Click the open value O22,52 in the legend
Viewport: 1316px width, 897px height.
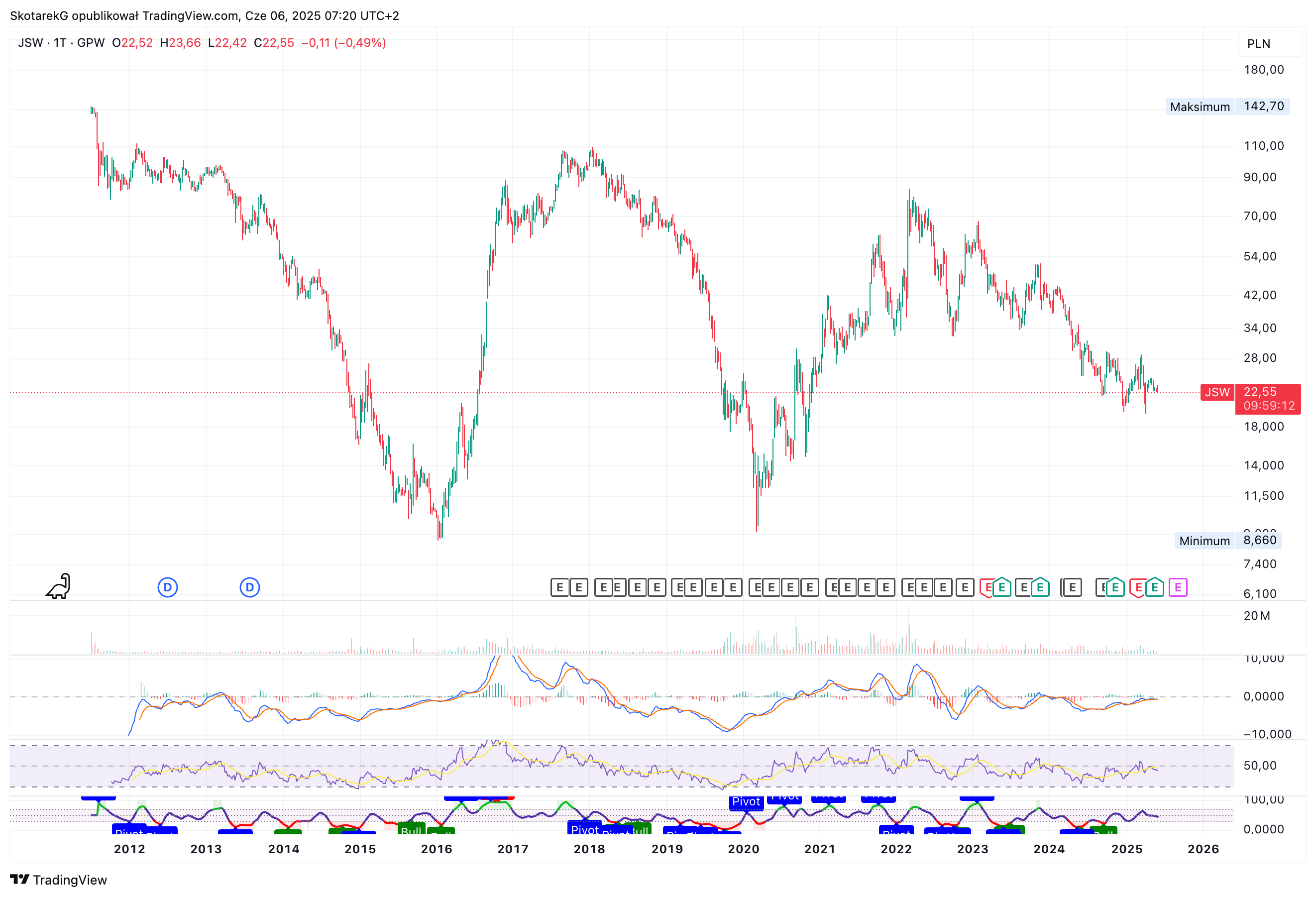point(132,43)
